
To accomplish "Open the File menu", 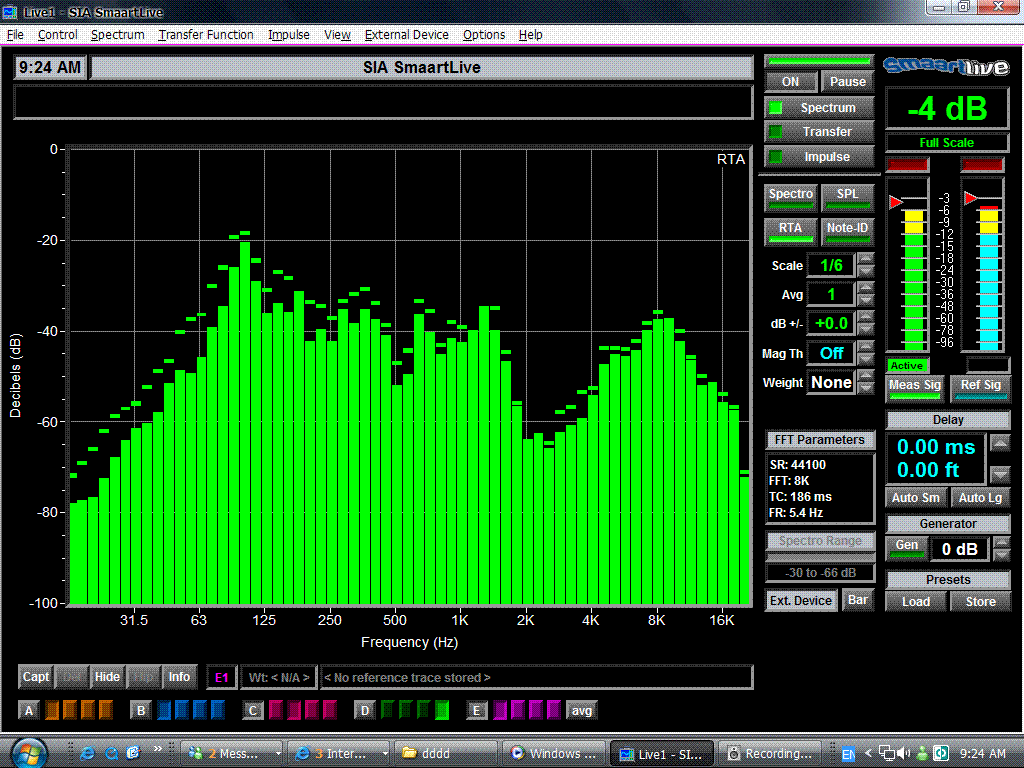I will pos(15,35).
